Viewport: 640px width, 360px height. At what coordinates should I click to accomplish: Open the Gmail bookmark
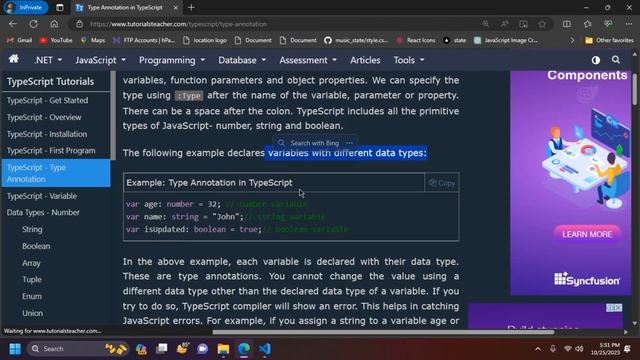click(19, 40)
